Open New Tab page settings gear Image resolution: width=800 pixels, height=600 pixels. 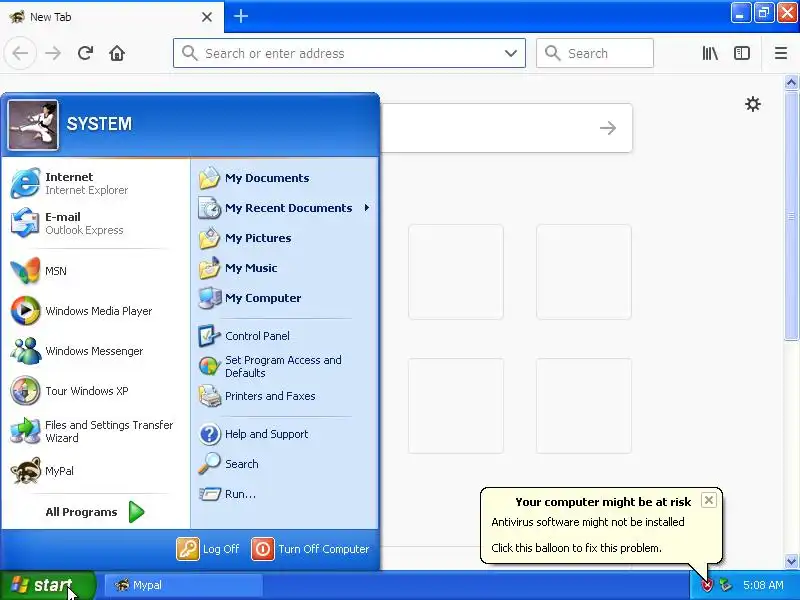click(x=753, y=105)
